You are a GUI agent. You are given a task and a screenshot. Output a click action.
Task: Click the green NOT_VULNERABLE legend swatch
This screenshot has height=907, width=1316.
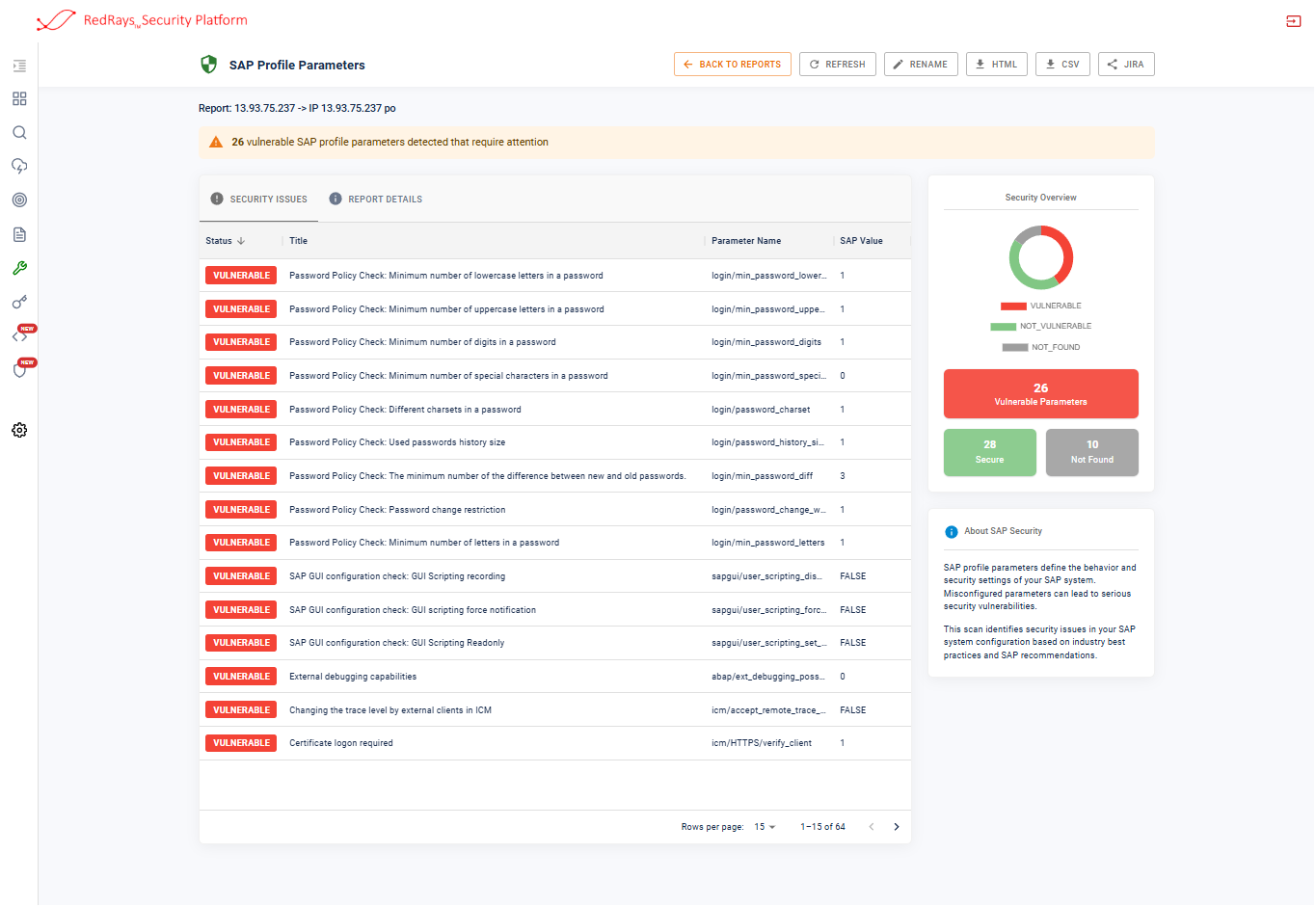tap(1003, 327)
